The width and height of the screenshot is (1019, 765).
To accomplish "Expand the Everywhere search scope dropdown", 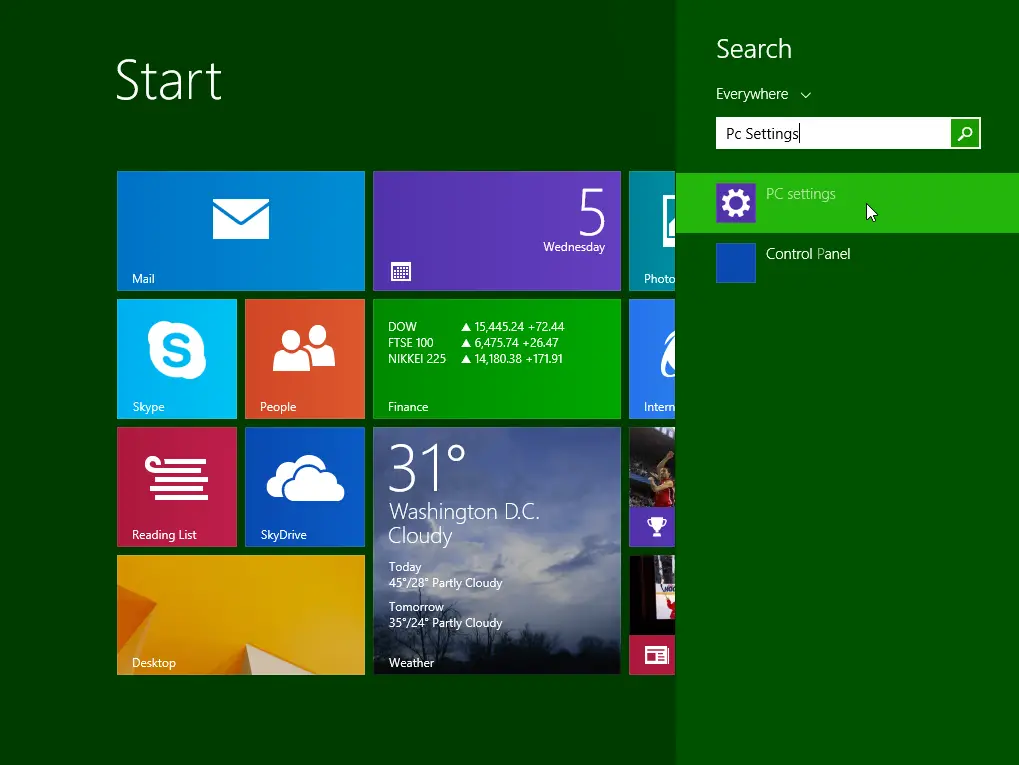I will (x=763, y=94).
